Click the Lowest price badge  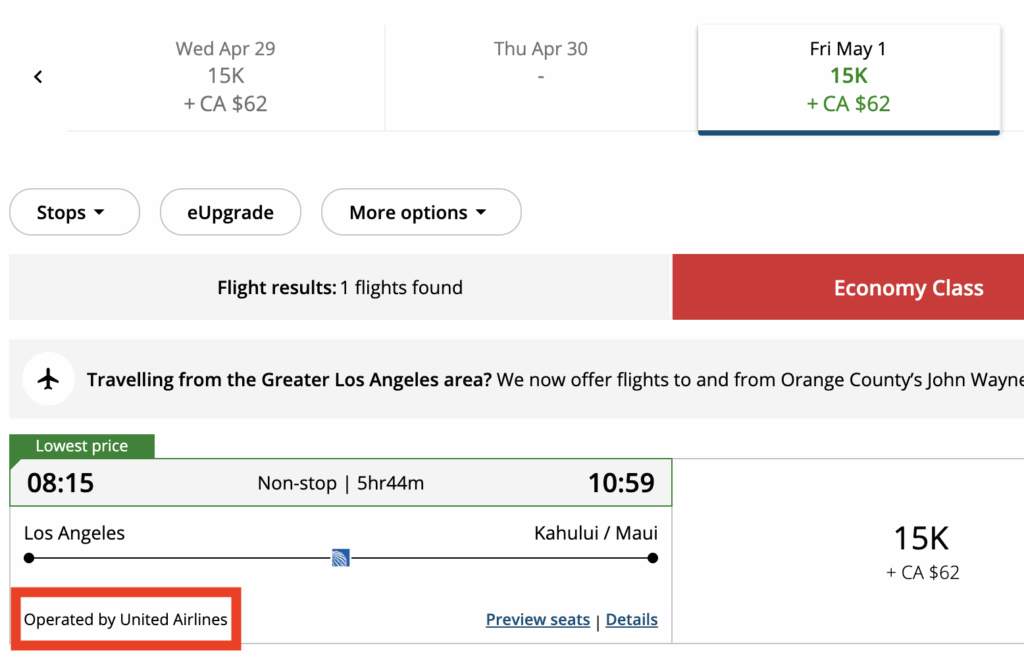point(82,446)
